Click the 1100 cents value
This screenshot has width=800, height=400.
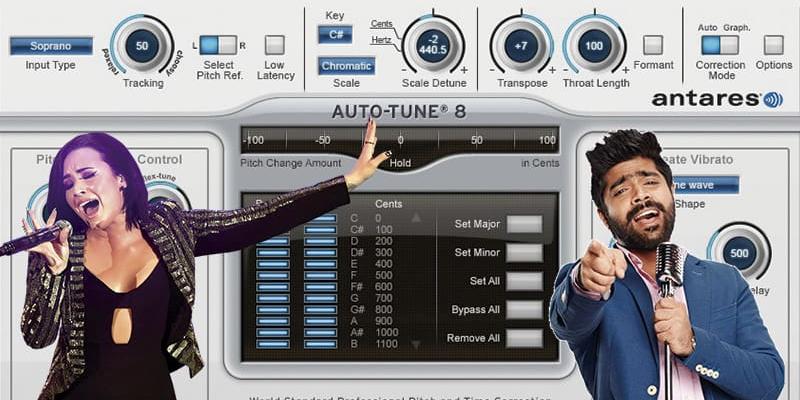coord(386,344)
